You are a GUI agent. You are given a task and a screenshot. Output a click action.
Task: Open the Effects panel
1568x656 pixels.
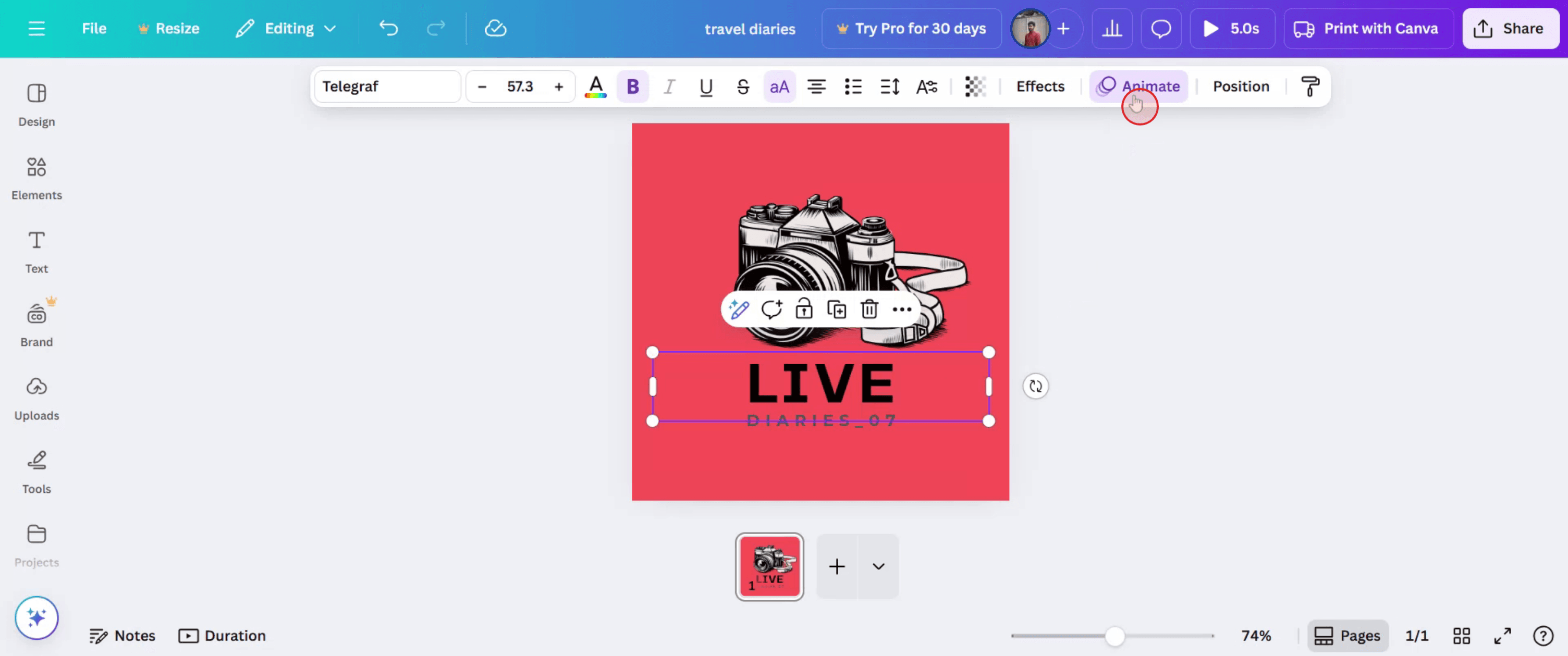click(x=1039, y=86)
